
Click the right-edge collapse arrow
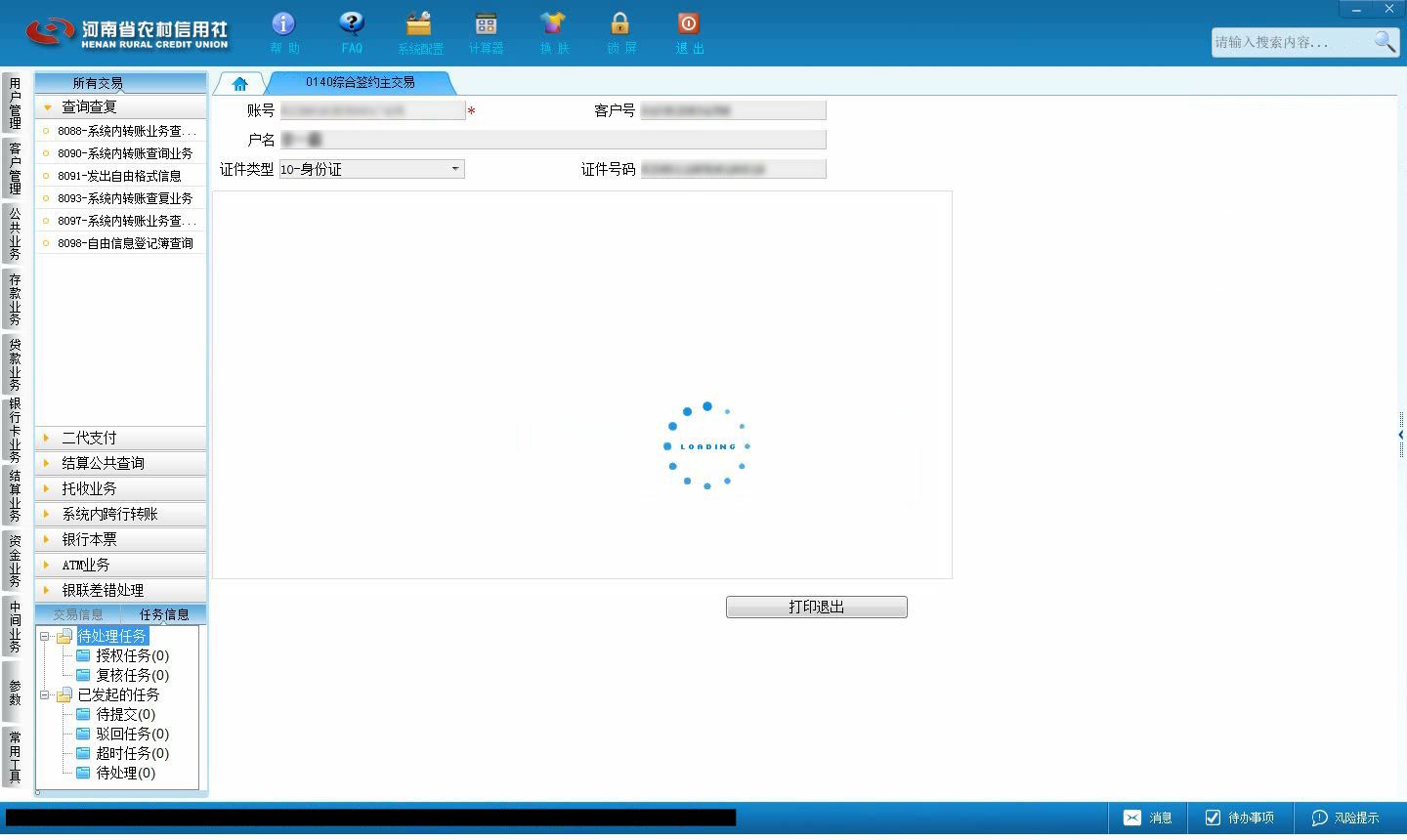(x=1401, y=435)
